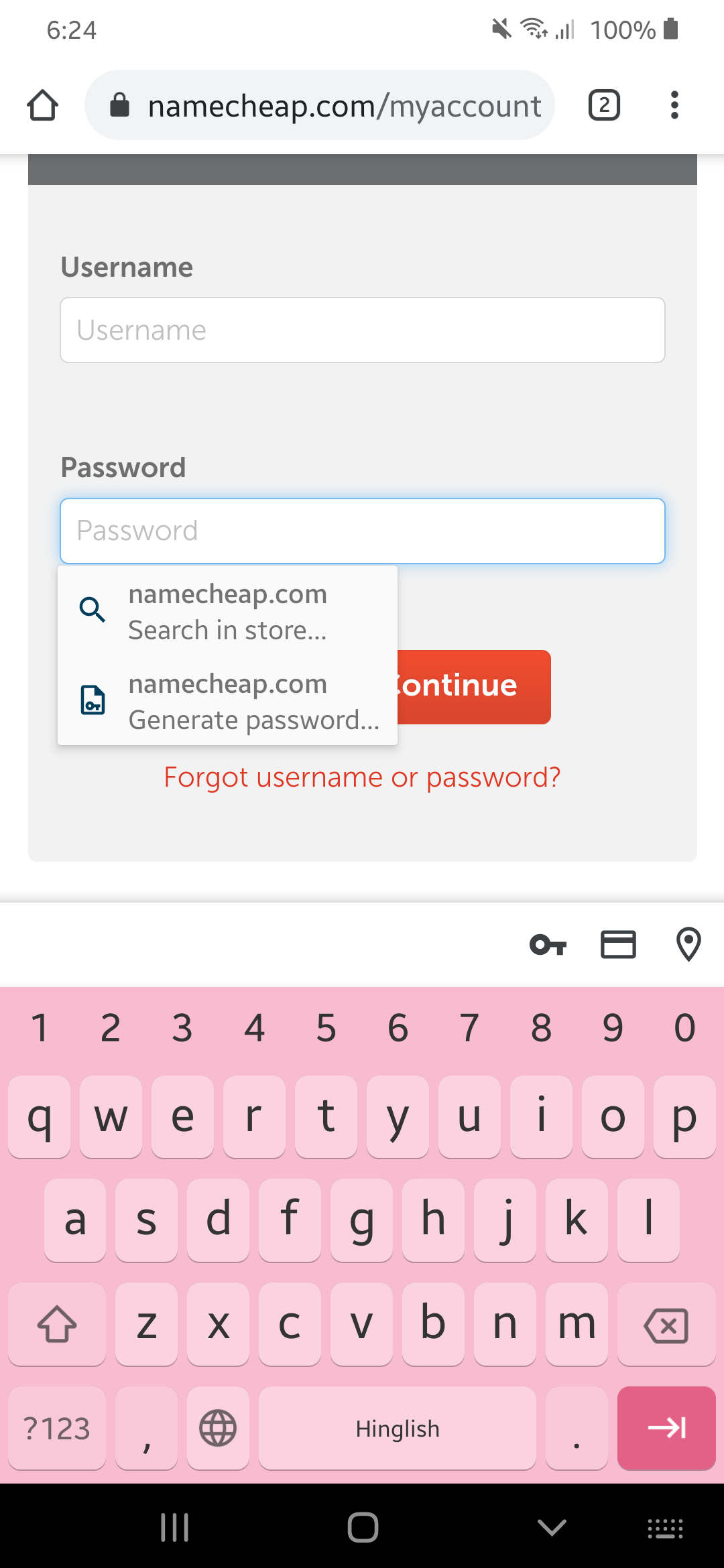Open saved payment cards icon above keyboard
The width and height of the screenshot is (724, 1568).
click(618, 945)
